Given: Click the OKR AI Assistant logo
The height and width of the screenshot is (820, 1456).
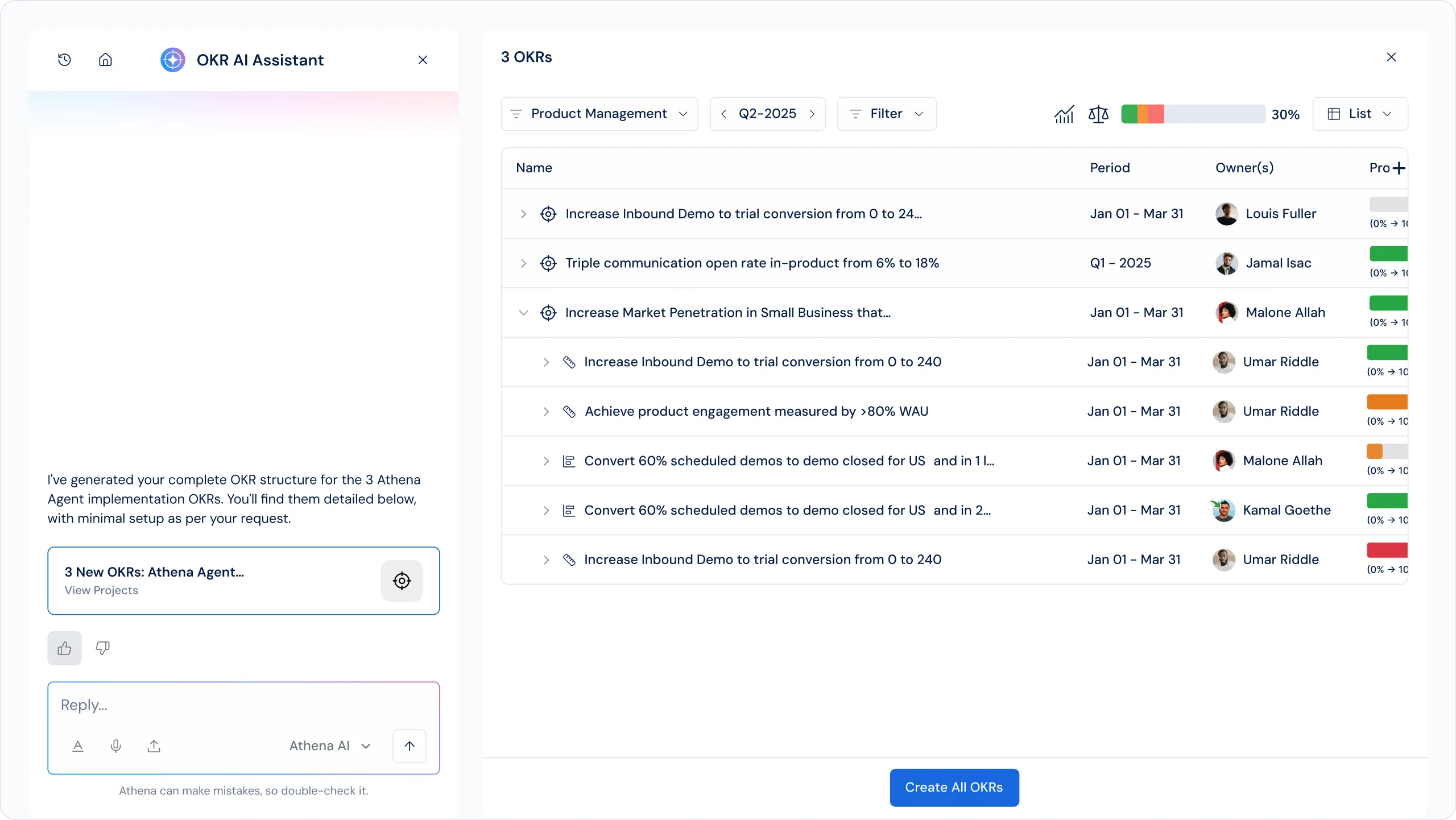Looking at the screenshot, I should click(173, 60).
